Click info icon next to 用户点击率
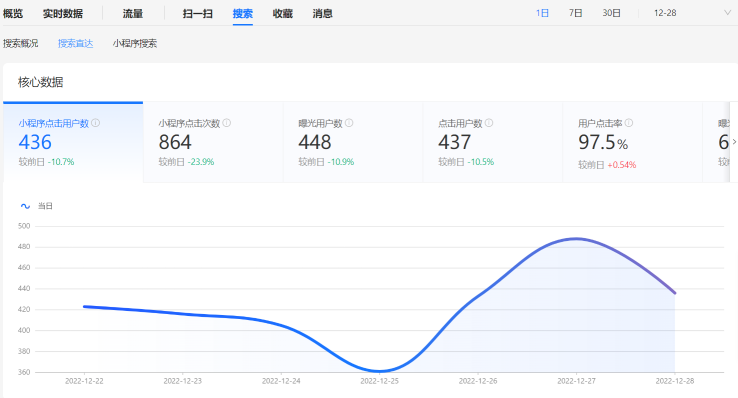Viewport: 738px width, 398px height. point(629,123)
